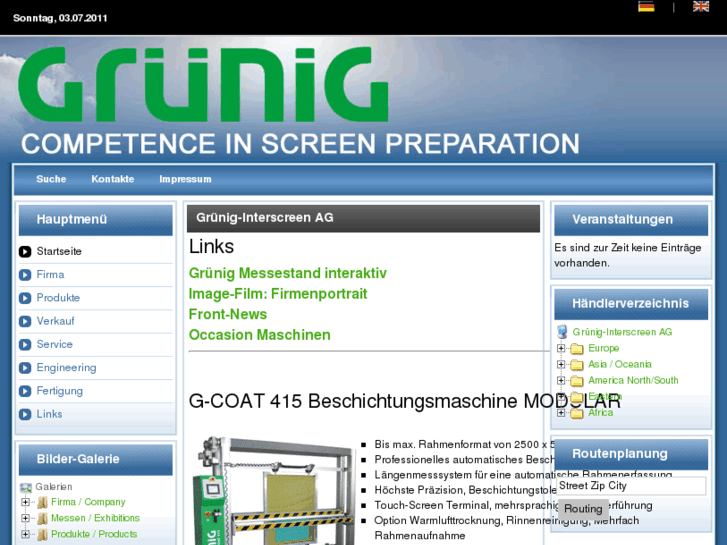Open the Firma / Company gallery link

[88, 502]
